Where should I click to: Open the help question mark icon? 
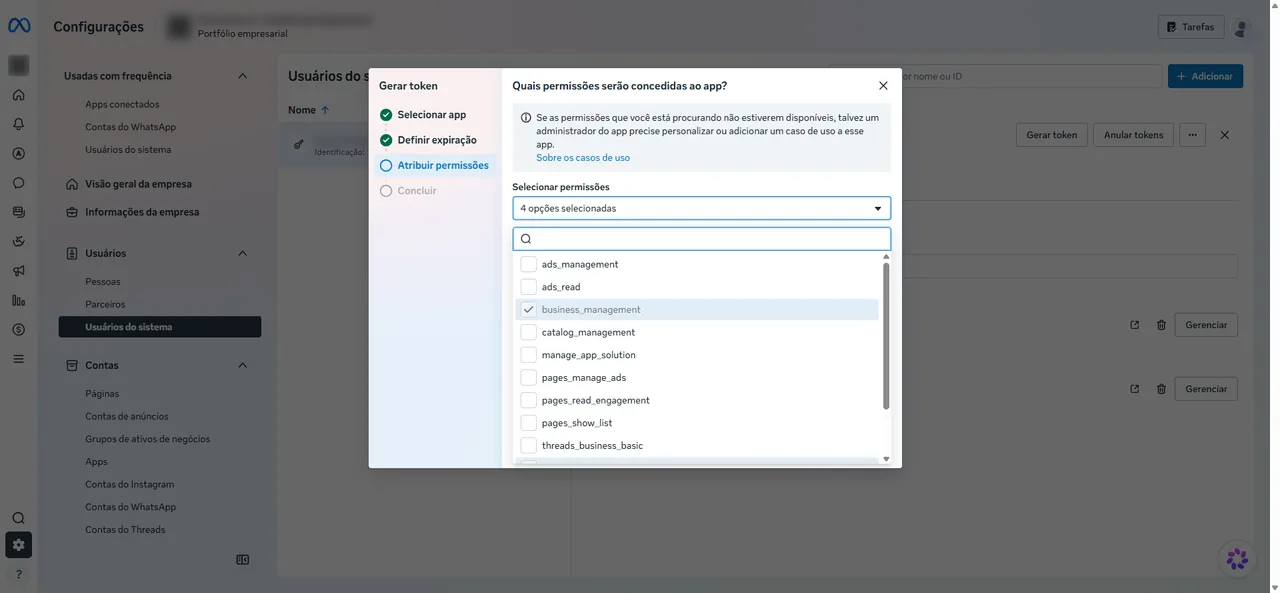point(18,574)
